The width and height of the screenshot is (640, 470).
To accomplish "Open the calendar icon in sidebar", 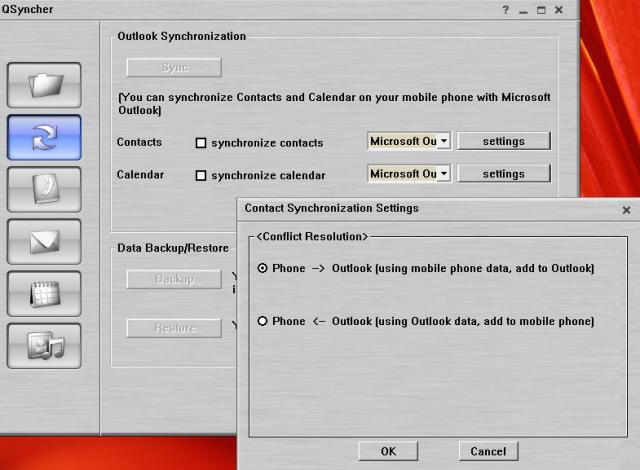I will [x=44, y=294].
